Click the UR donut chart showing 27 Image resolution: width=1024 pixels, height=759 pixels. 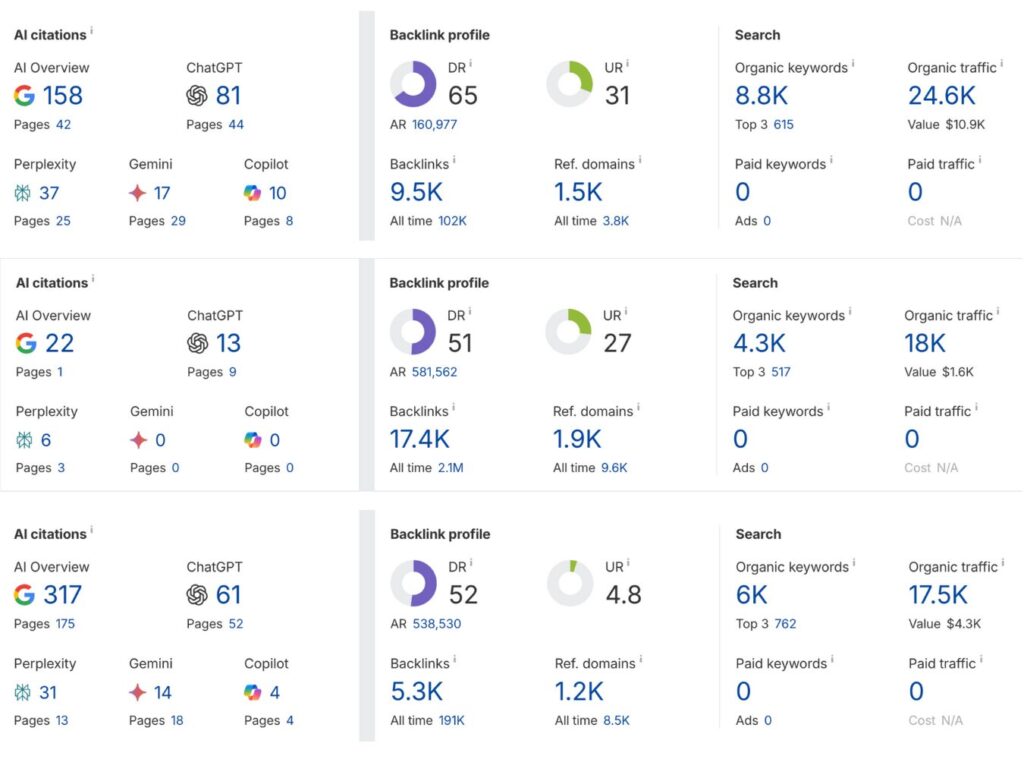568,332
